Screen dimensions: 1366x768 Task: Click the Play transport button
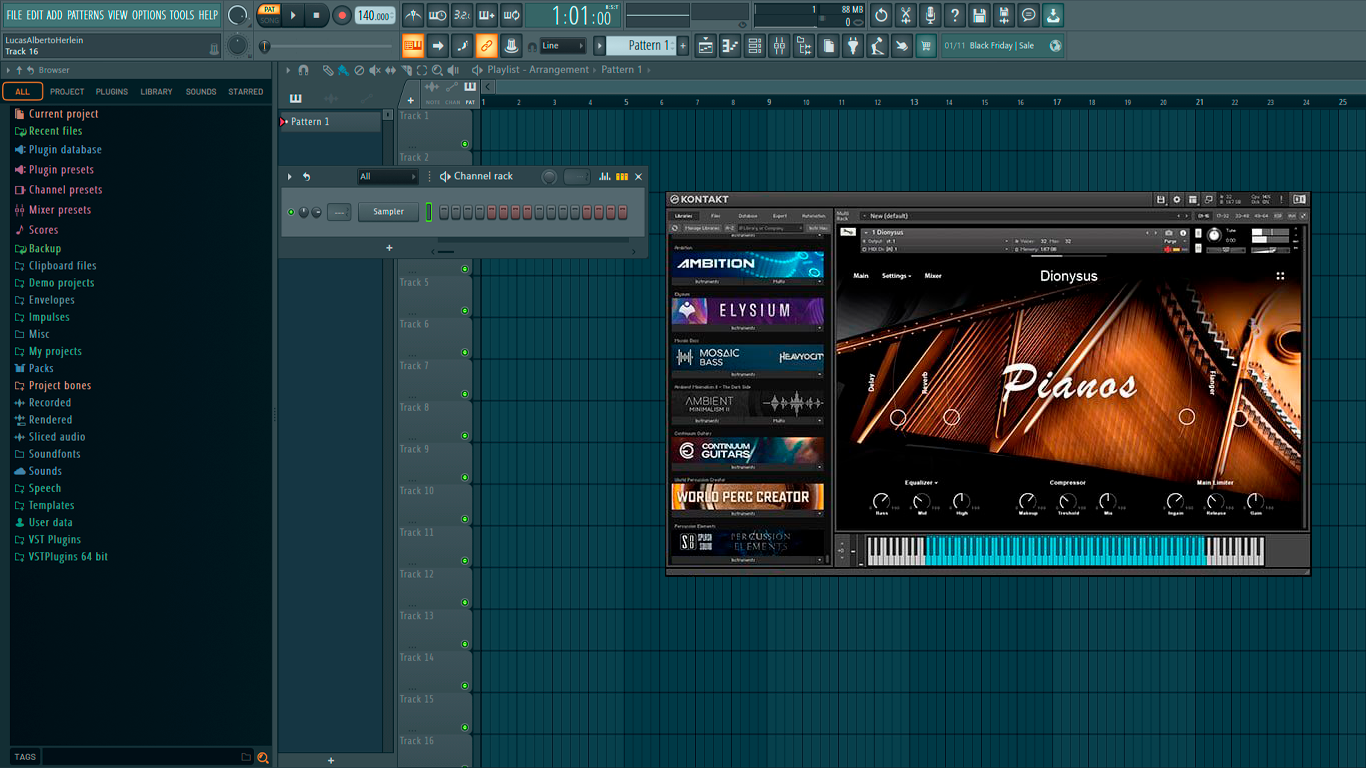[x=293, y=15]
